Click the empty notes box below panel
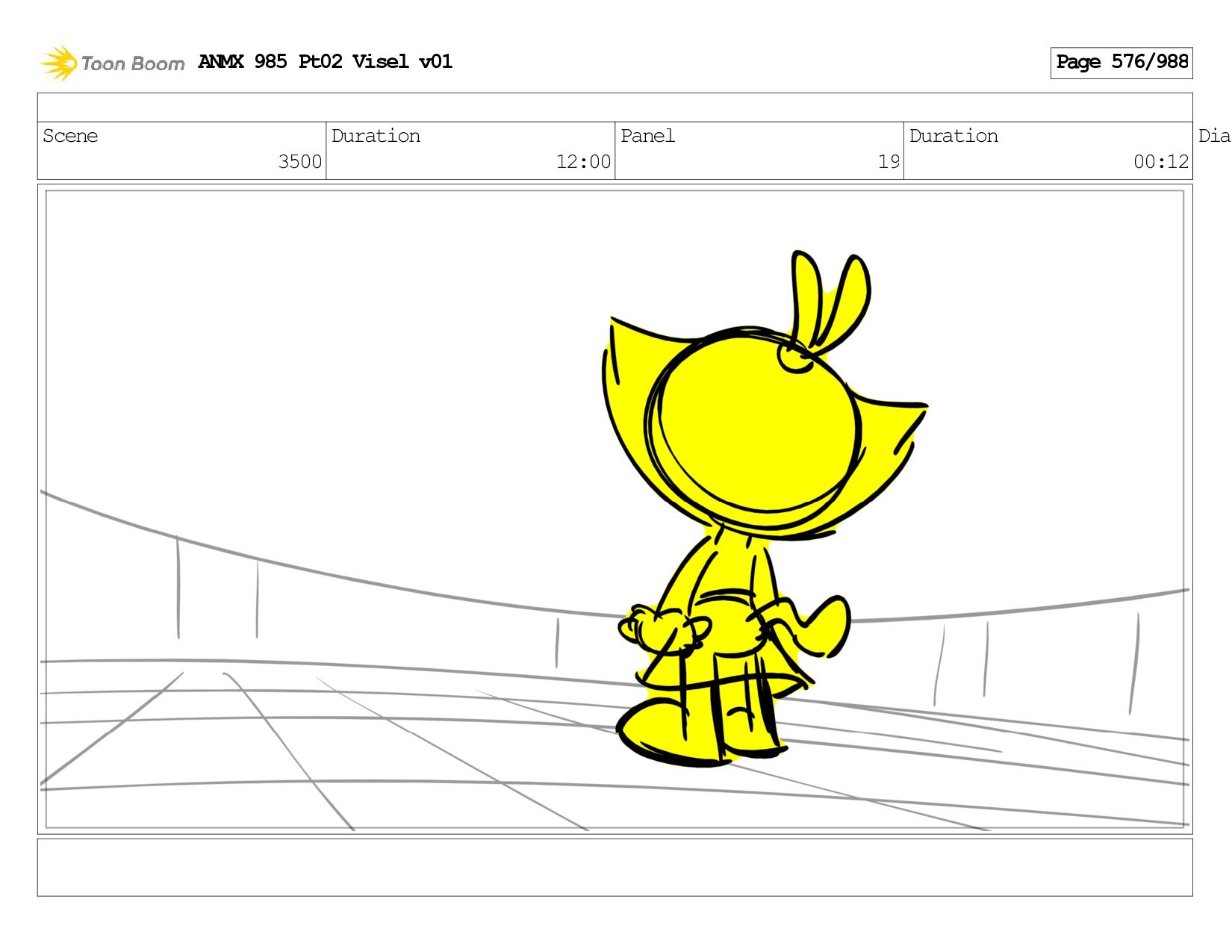The width and height of the screenshot is (1232, 952). (615, 867)
